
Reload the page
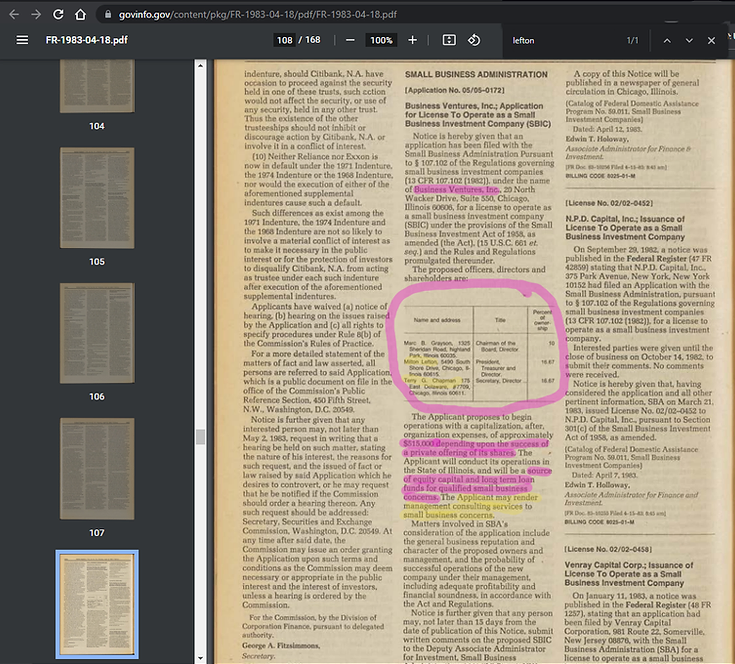[58, 15]
